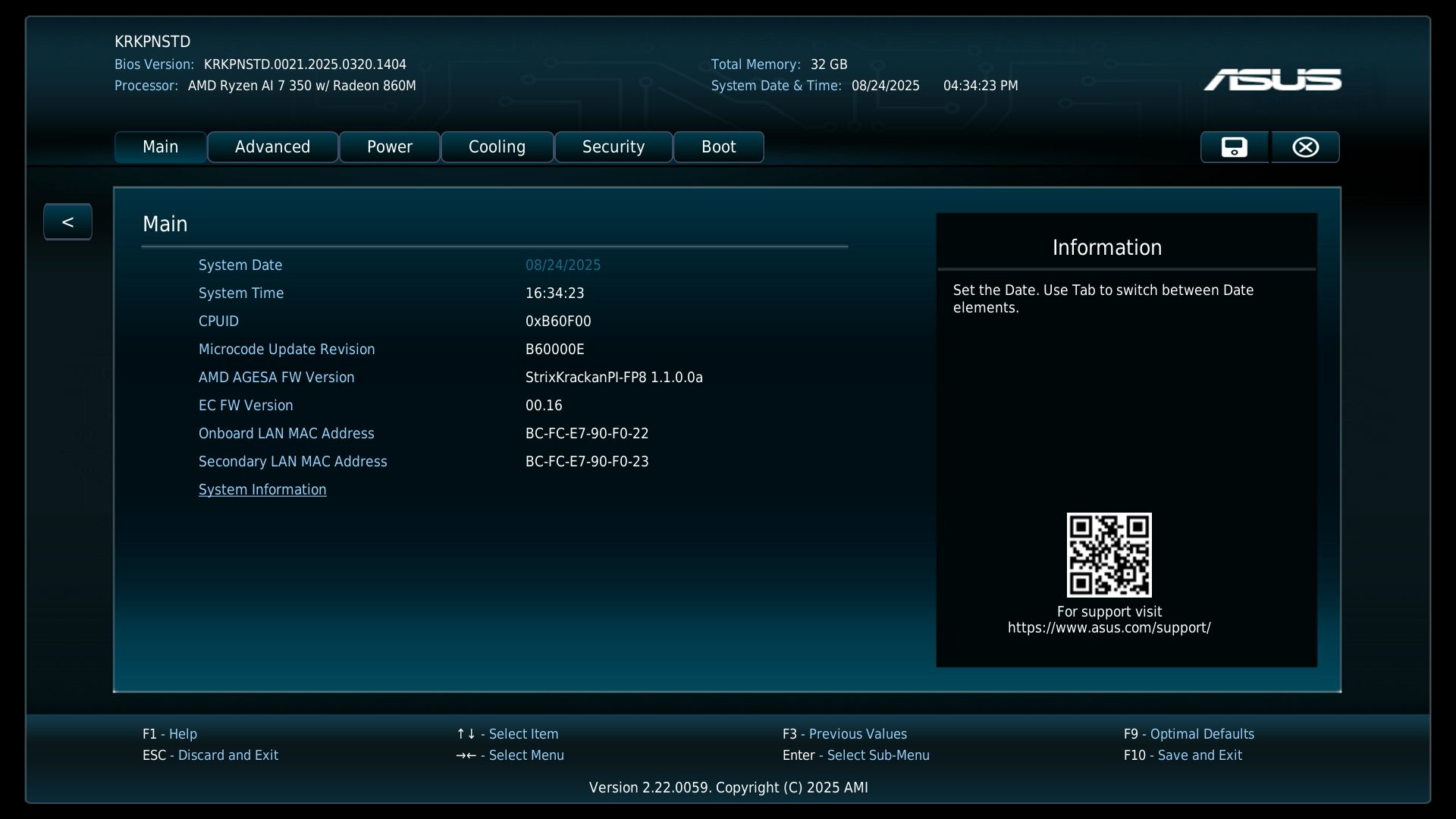Viewport: 1456px width, 819px height.
Task: Switch to the Main tab
Action: tap(160, 147)
